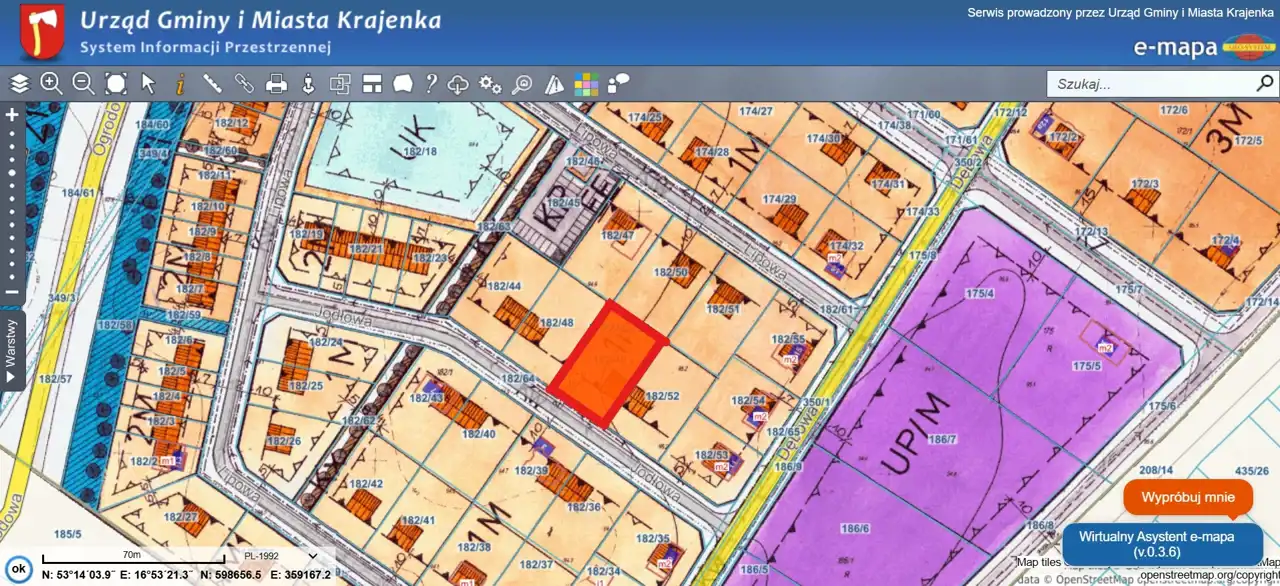
Task: Open the settings gears icon
Action: (490, 84)
